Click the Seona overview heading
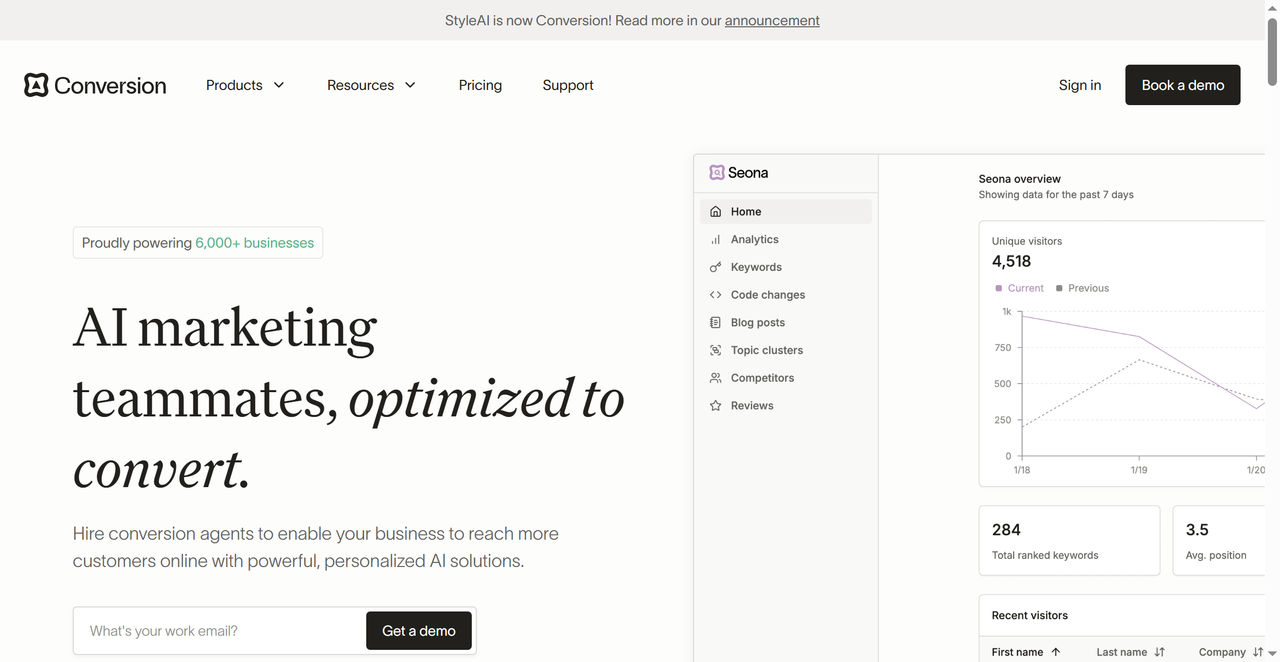 coord(1020,179)
